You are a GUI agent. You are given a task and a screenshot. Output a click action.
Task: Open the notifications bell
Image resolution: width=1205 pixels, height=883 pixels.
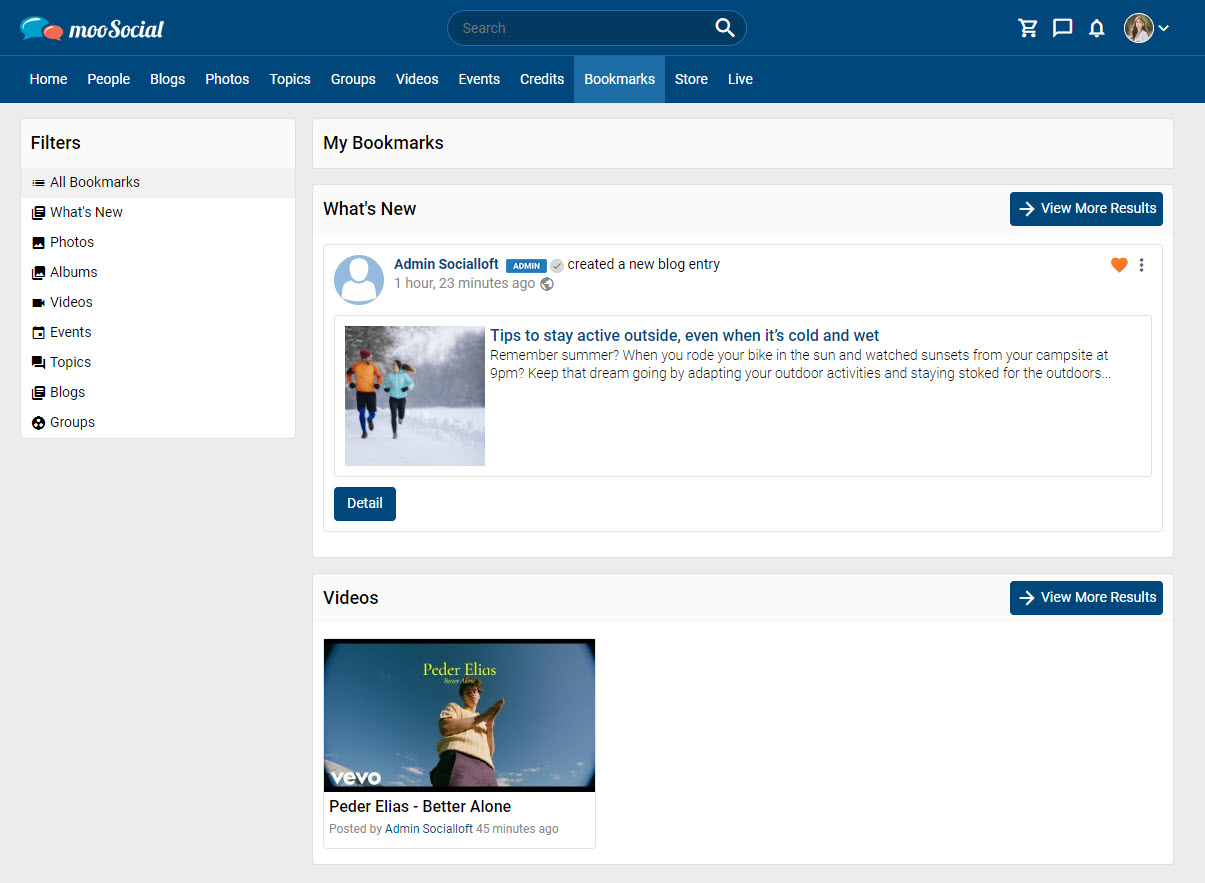pos(1097,28)
